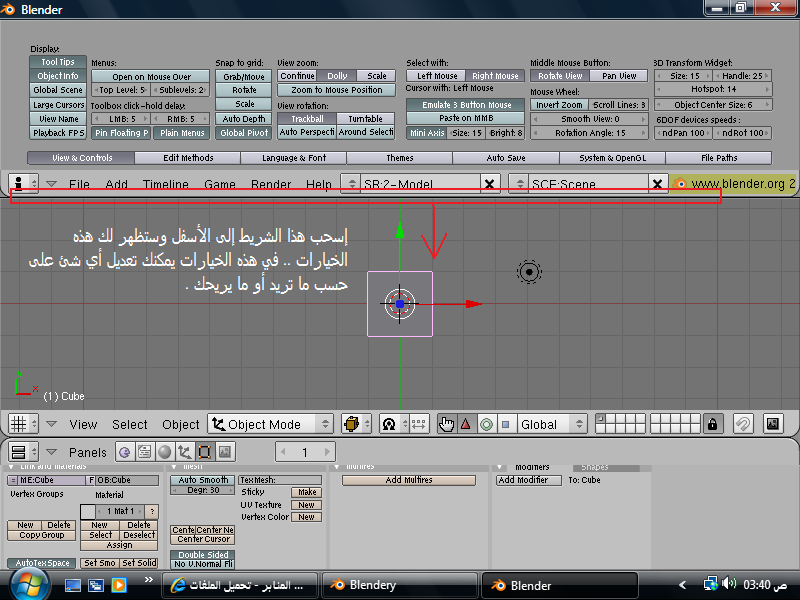The image size is (800, 600).
Task: Switch to the Editing context icon
Action: 205,452
